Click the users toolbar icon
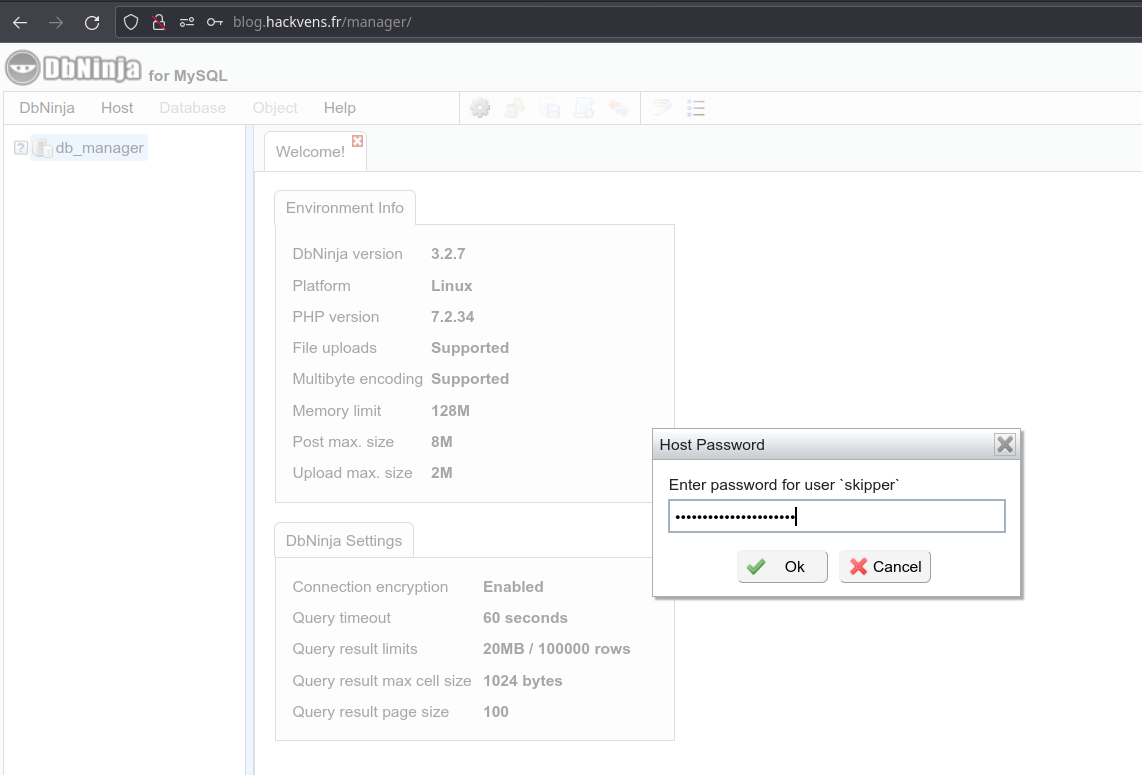 pyautogui.click(x=515, y=108)
